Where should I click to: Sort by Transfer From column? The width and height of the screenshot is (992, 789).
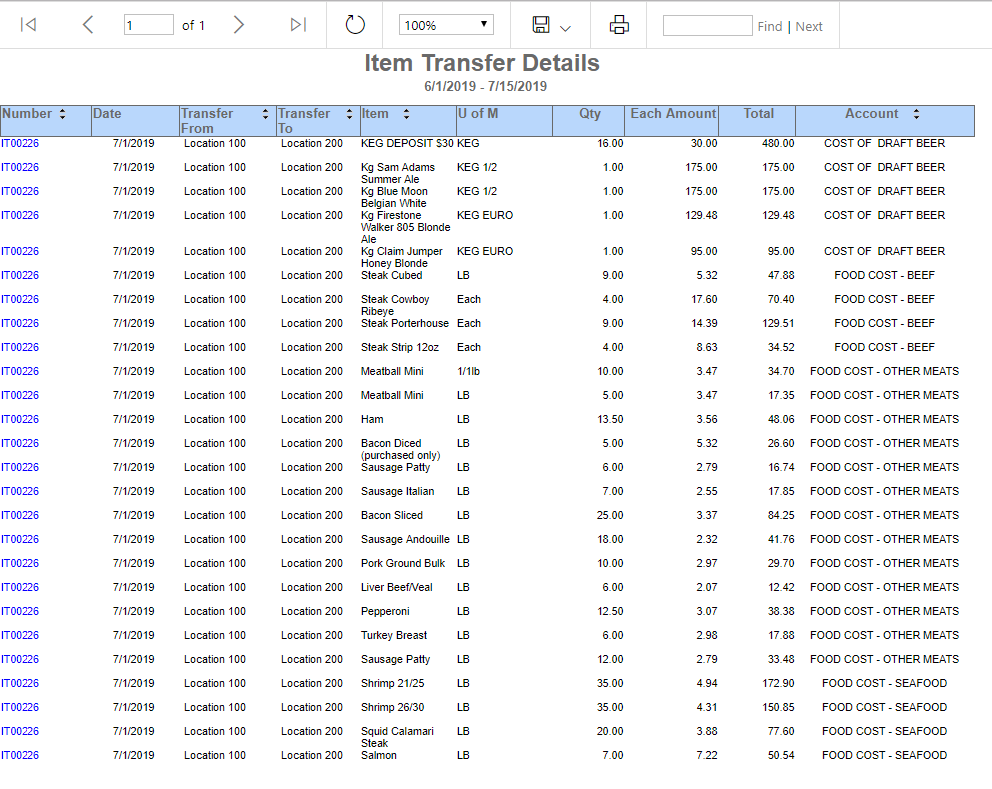[265, 114]
